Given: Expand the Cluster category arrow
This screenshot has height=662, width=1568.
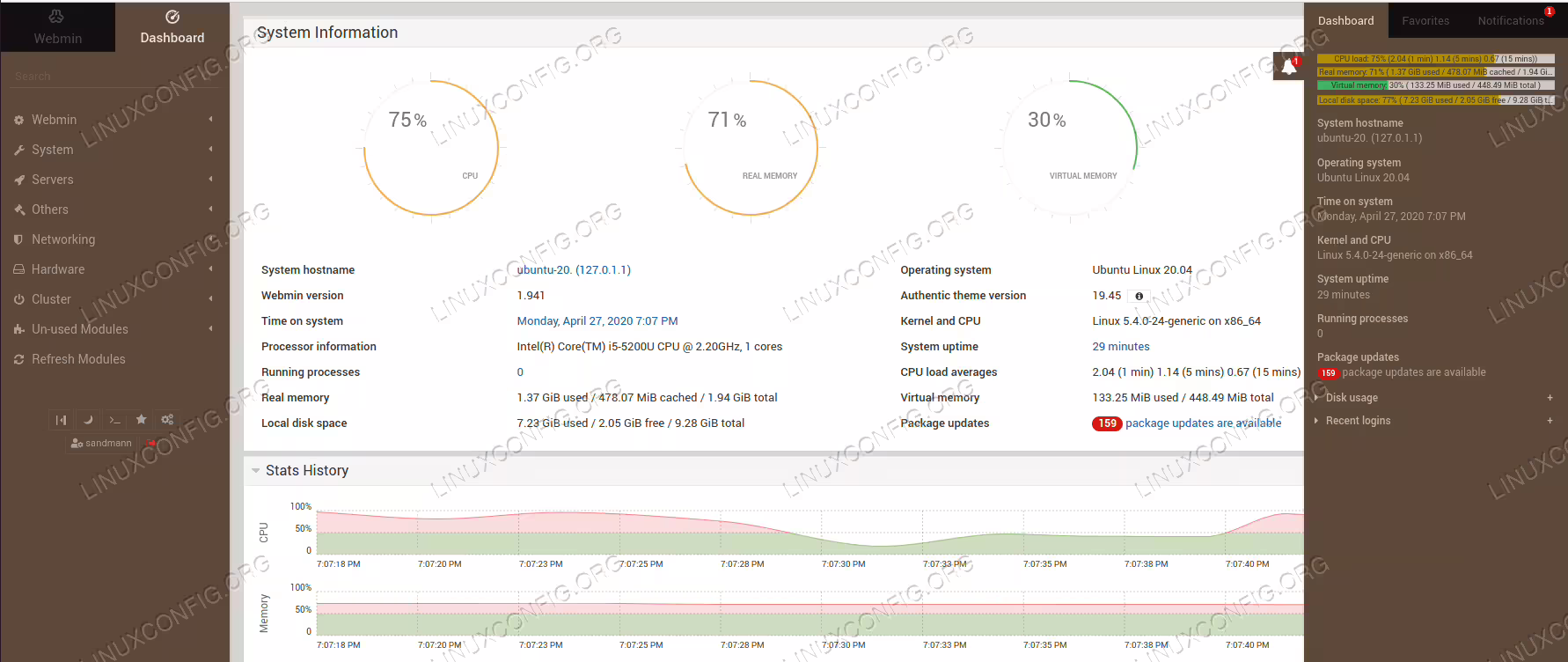Looking at the screenshot, I should (210, 298).
